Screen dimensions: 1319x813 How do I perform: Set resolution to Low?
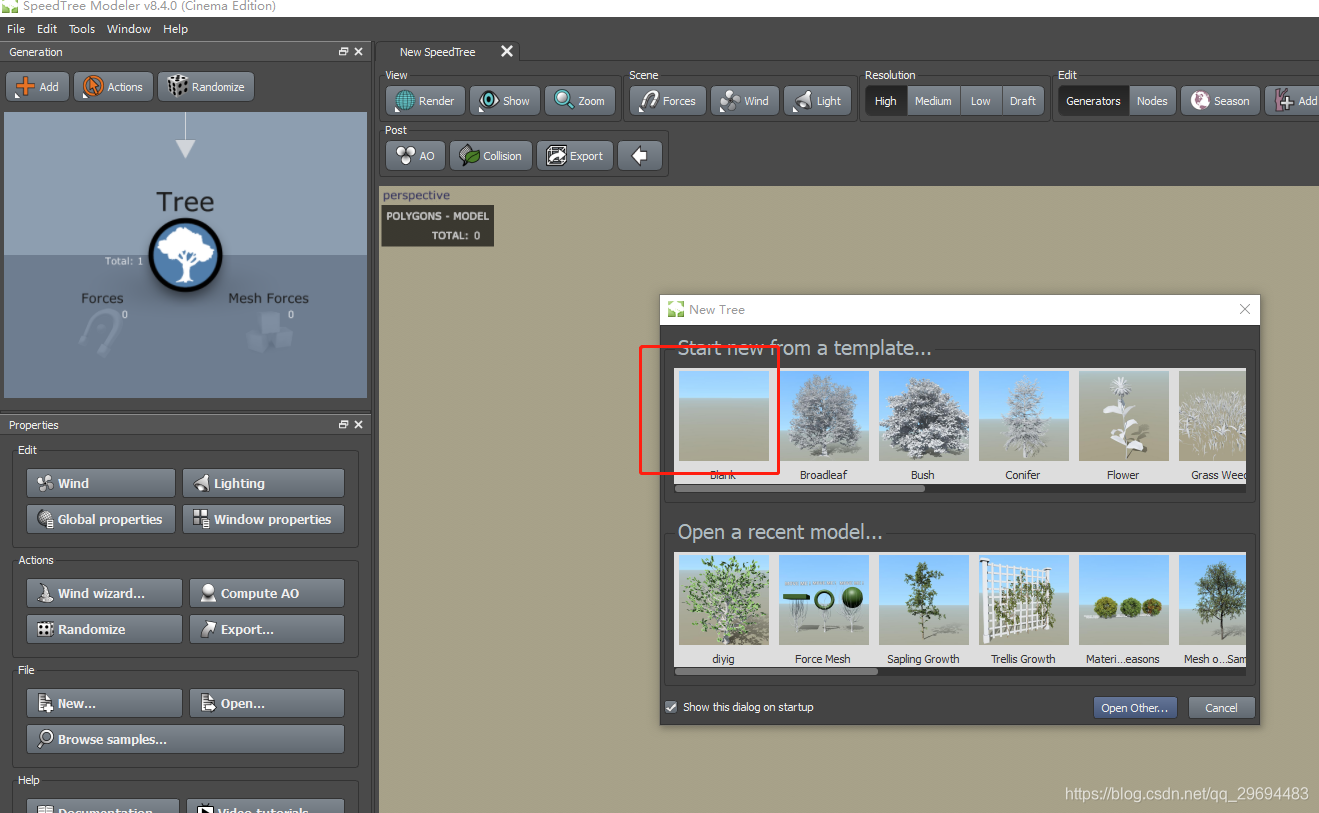[981, 101]
